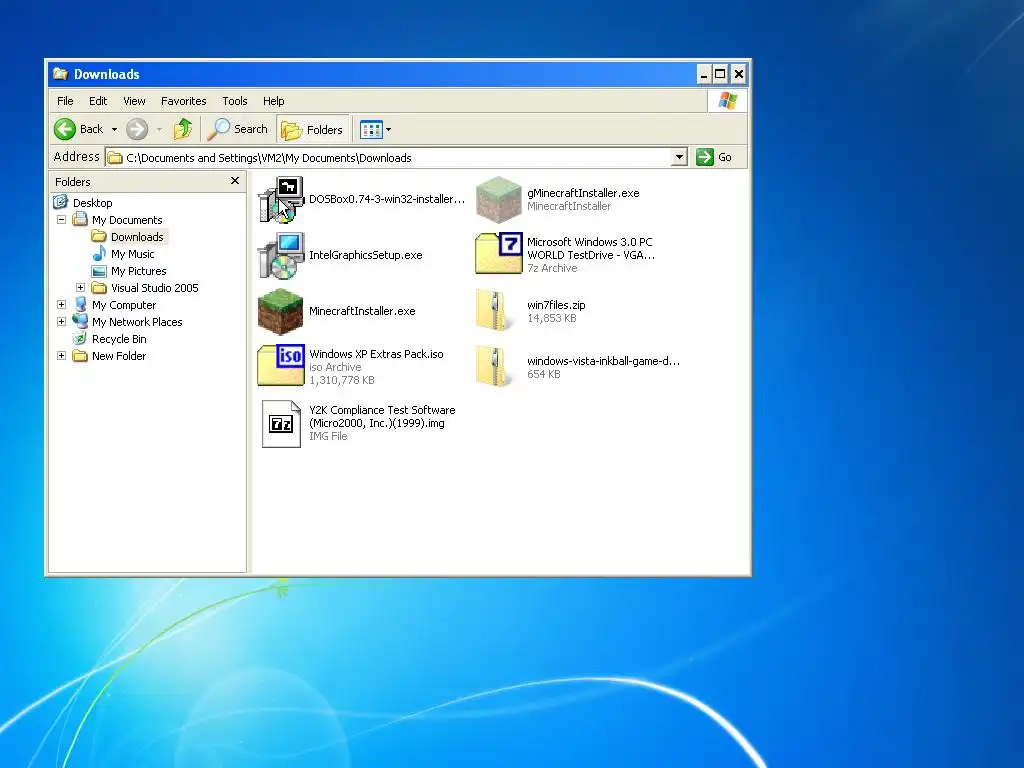Click the Downloads title bar folder icon
This screenshot has width=1024, height=768.
(61, 74)
